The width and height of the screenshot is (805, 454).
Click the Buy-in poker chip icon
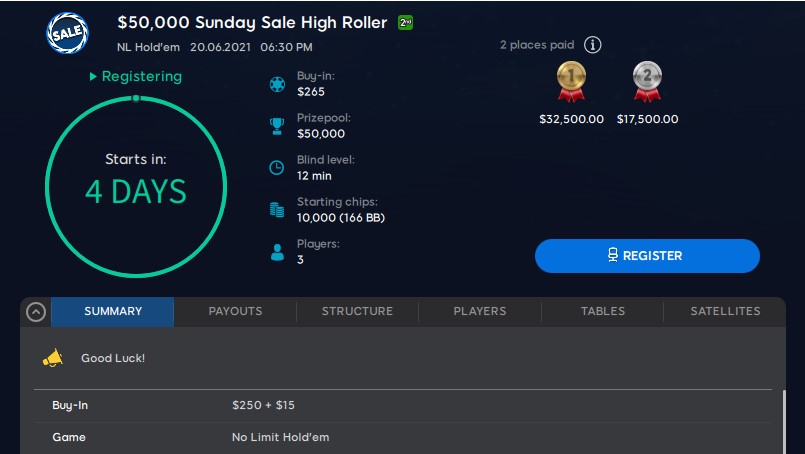[277, 84]
